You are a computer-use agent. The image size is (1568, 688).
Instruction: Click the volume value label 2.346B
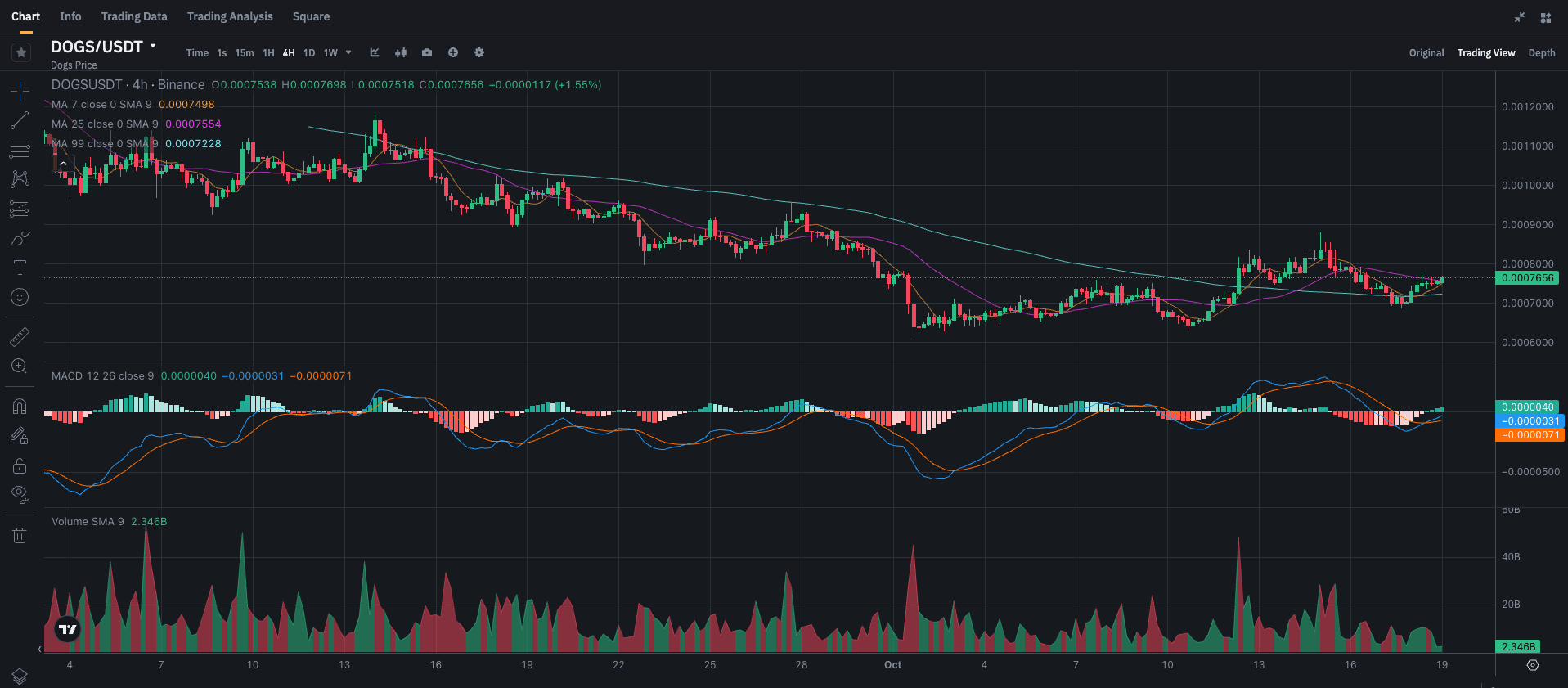[x=1518, y=646]
